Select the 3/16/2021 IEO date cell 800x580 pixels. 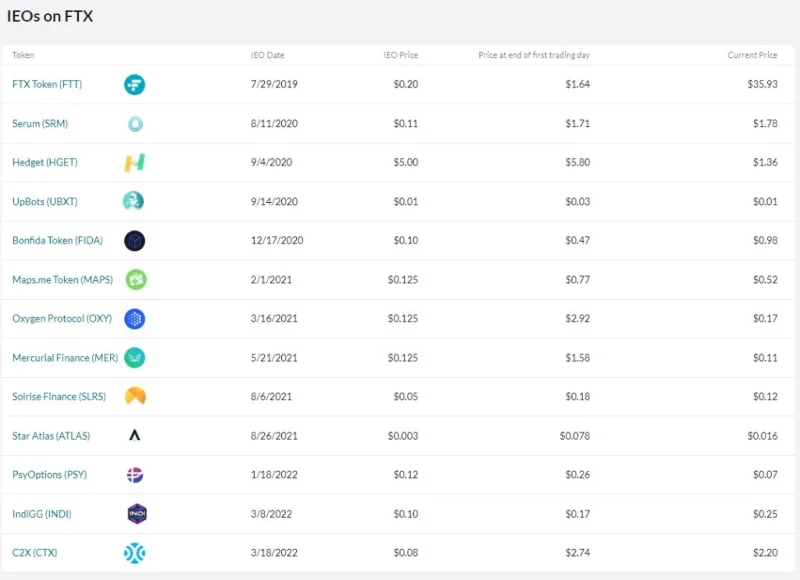pyautogui.click(x=274, y=318)
